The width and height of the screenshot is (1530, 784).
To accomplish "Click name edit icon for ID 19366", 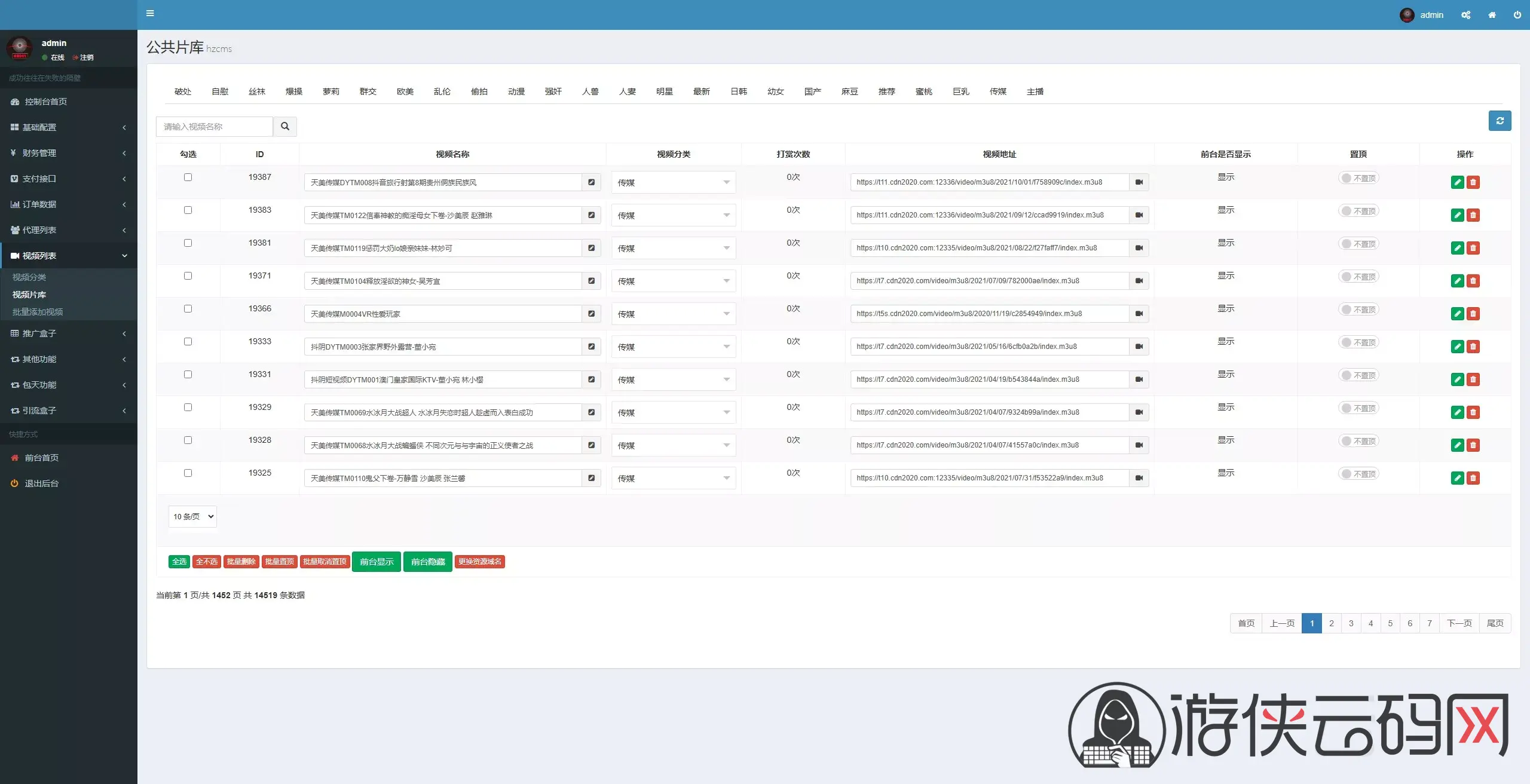I will click(x=591, y=314).
